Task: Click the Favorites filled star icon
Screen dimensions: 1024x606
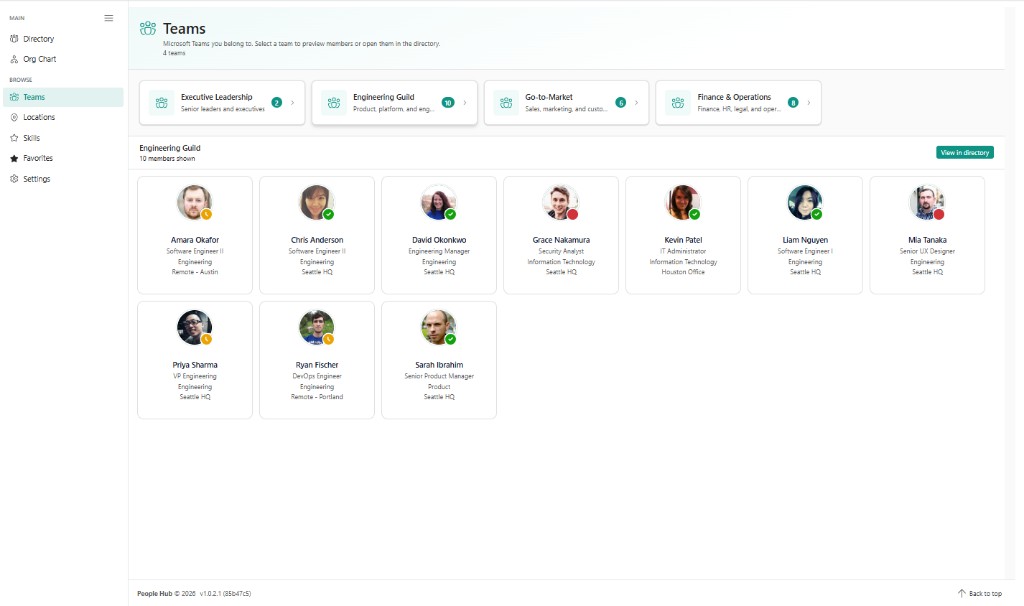Action: click(x=14, y=158)
